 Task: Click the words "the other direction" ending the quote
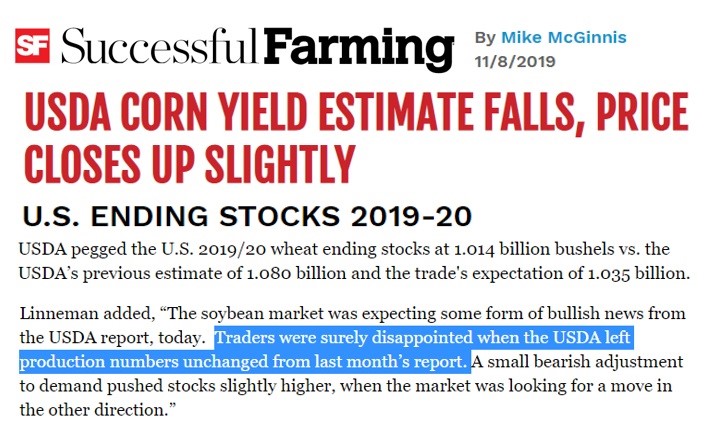93,410
